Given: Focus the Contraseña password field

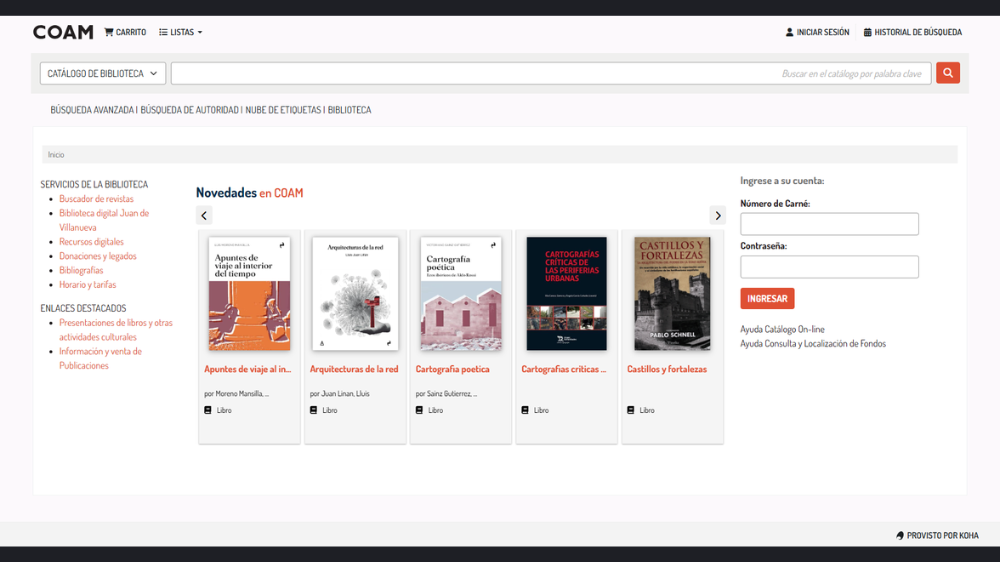Looking at the screenshot, I should pyautogui.click(x=829, y=267).
